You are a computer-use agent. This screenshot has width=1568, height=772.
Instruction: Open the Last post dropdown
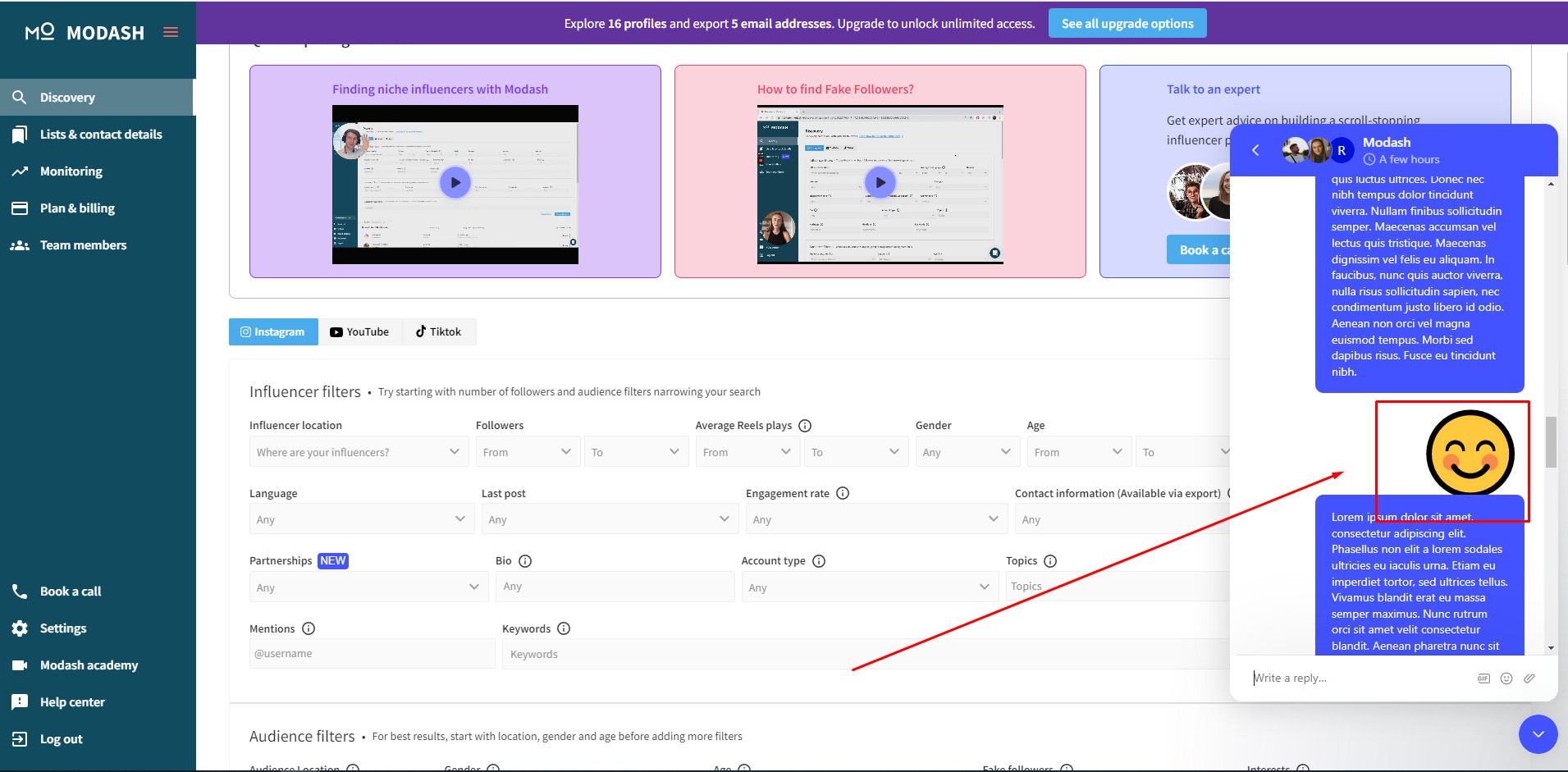pyautogui.click(x=610, y=519)
